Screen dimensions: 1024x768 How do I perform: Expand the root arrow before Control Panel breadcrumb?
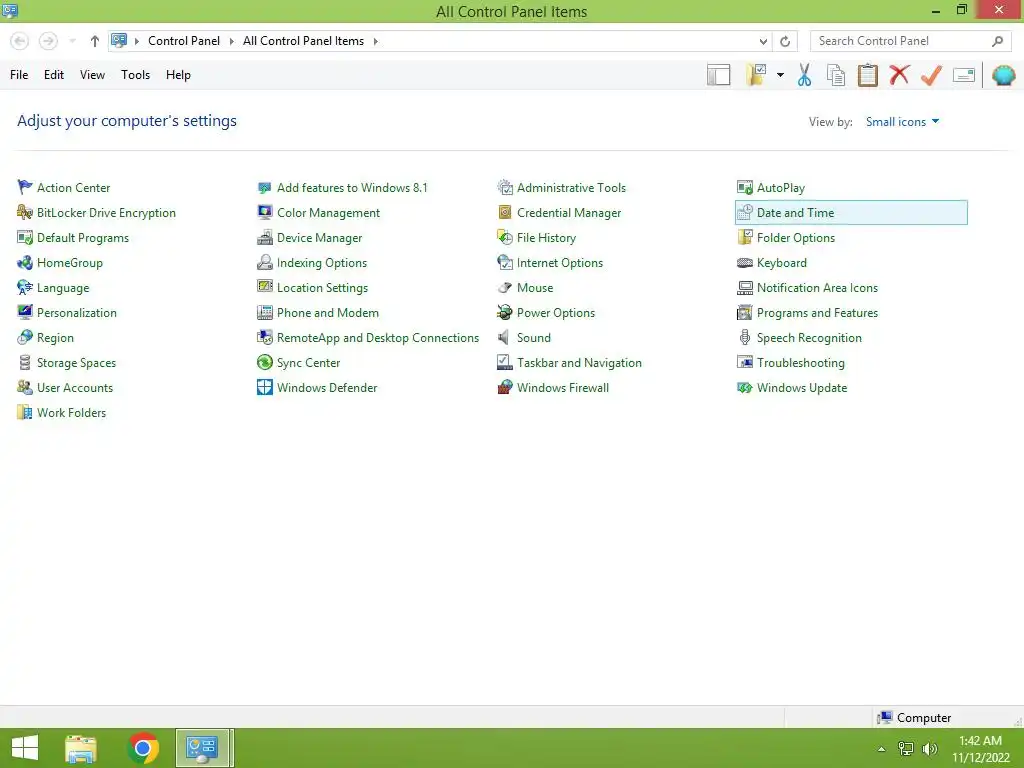coord(136,41)
